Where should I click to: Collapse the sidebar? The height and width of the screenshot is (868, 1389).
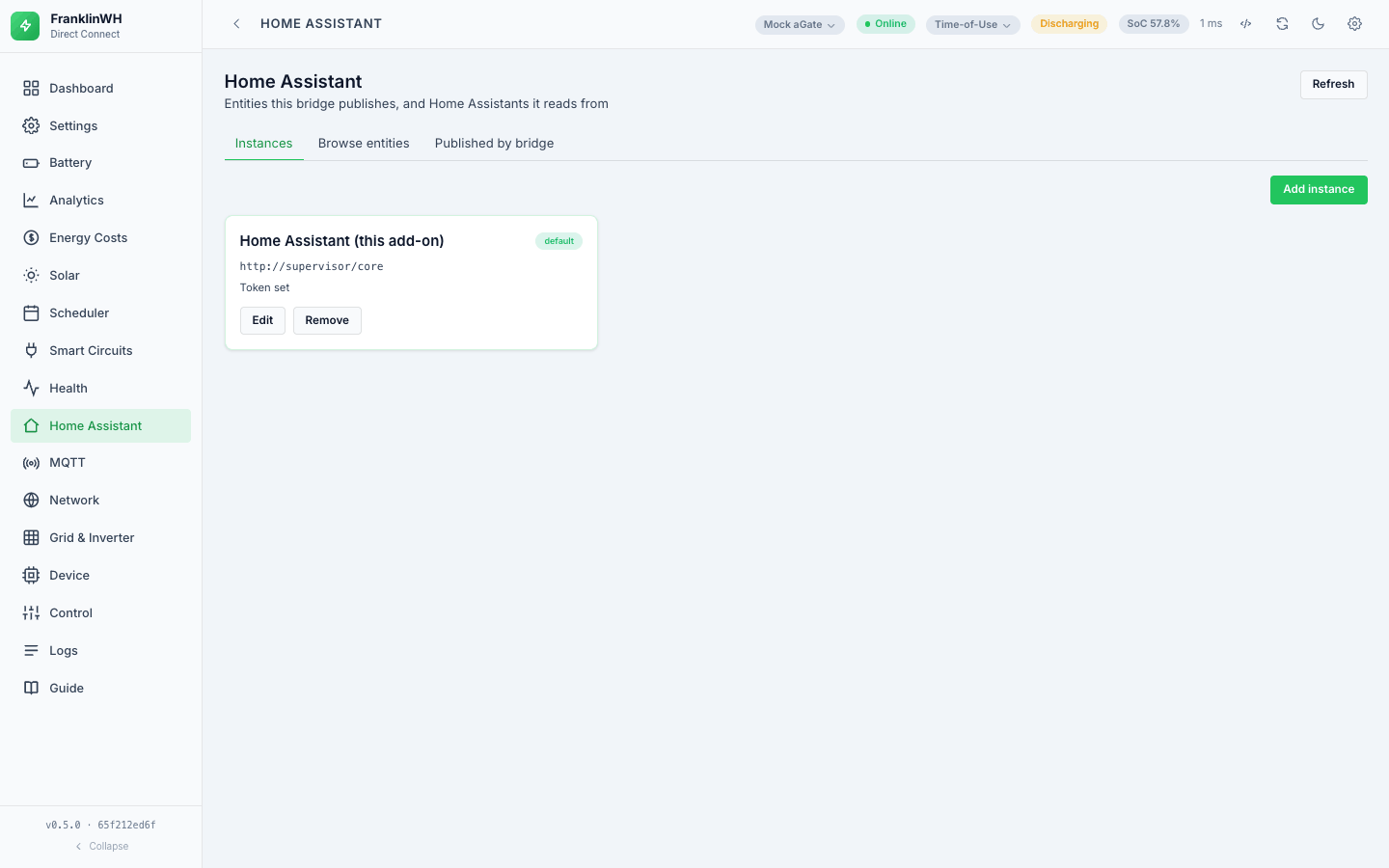(101, 846)
